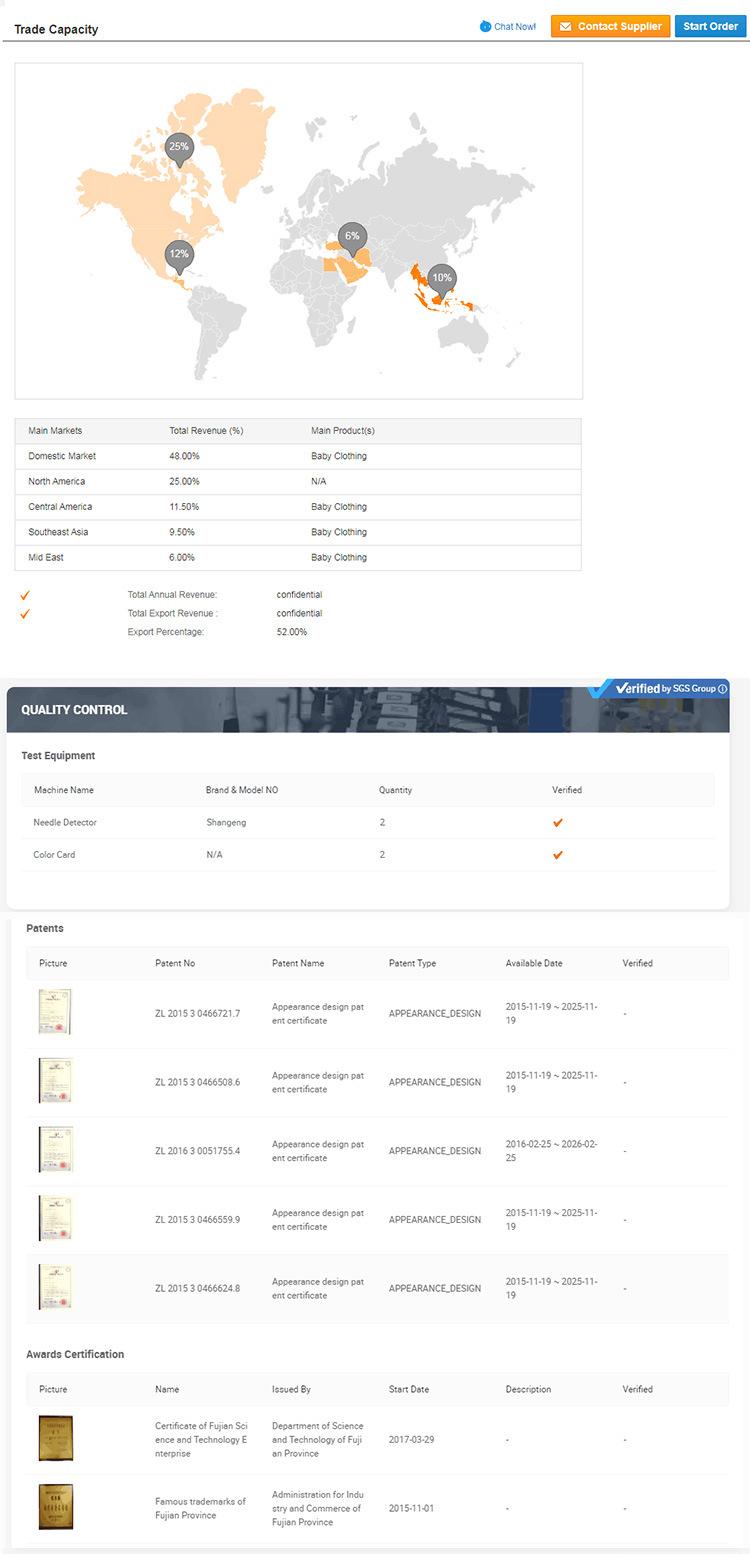Click the Domestic Market table row

297,456
